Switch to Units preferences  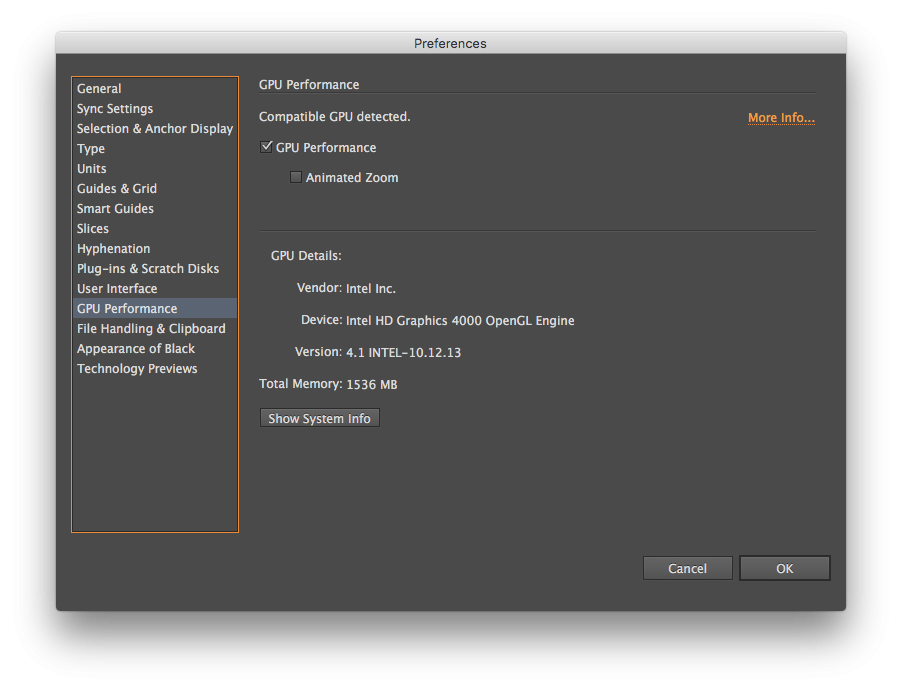(x=155, y=169)
